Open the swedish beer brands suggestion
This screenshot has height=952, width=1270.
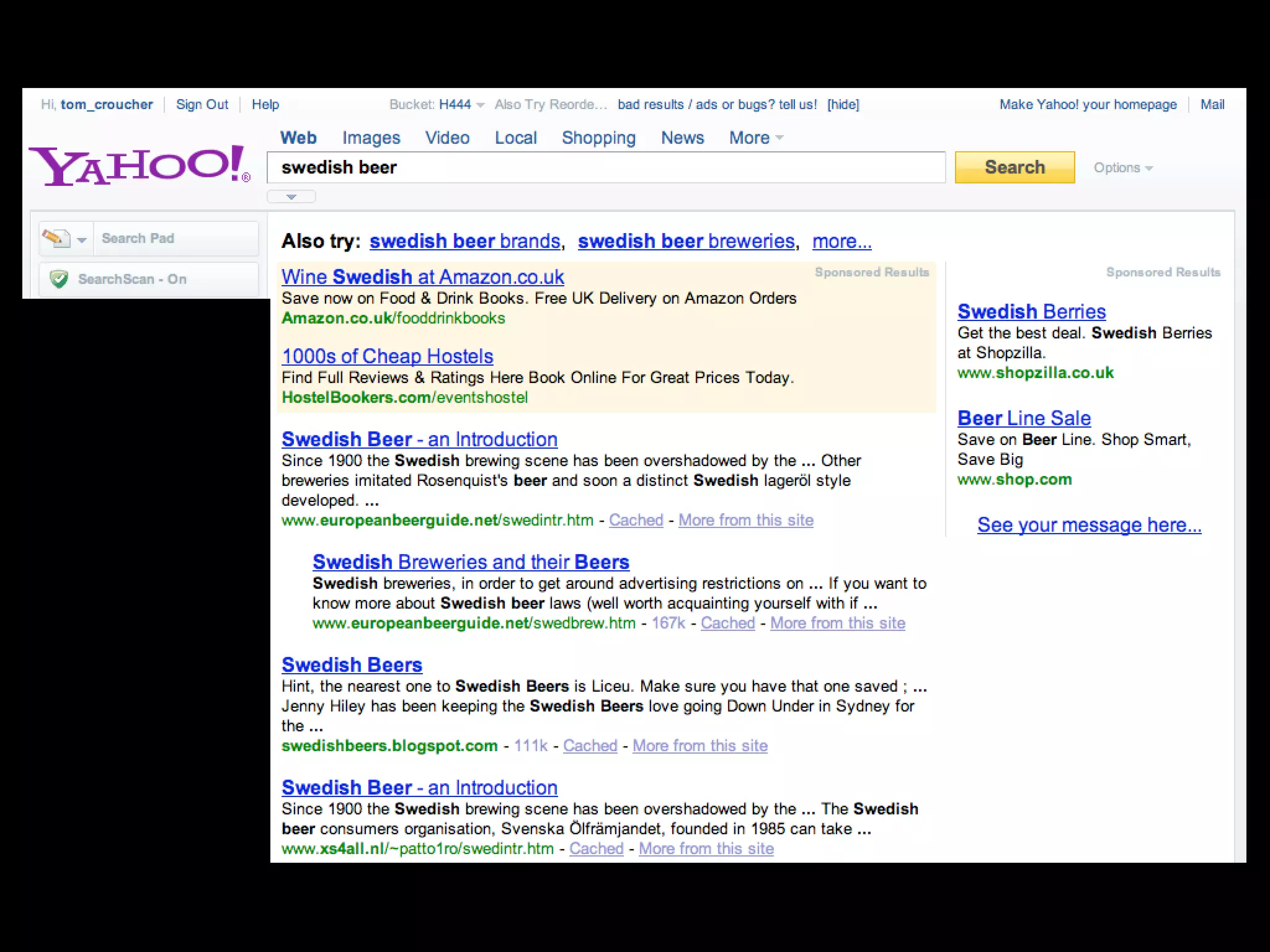point(465,241)
